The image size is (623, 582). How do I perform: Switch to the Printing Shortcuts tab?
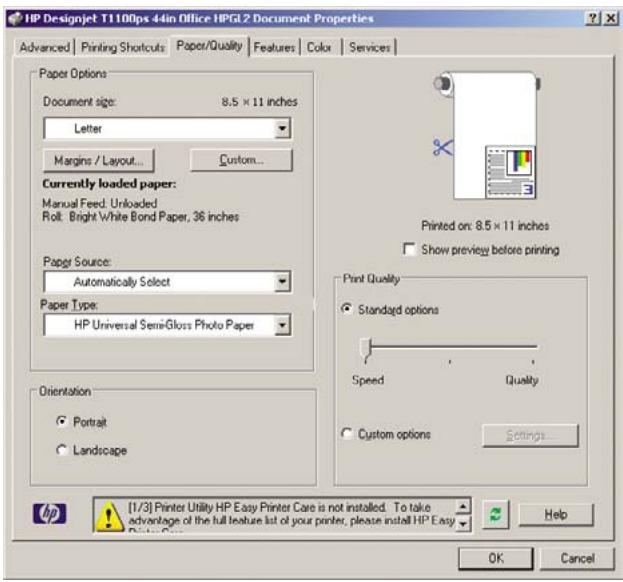click(x=123, y=47)
